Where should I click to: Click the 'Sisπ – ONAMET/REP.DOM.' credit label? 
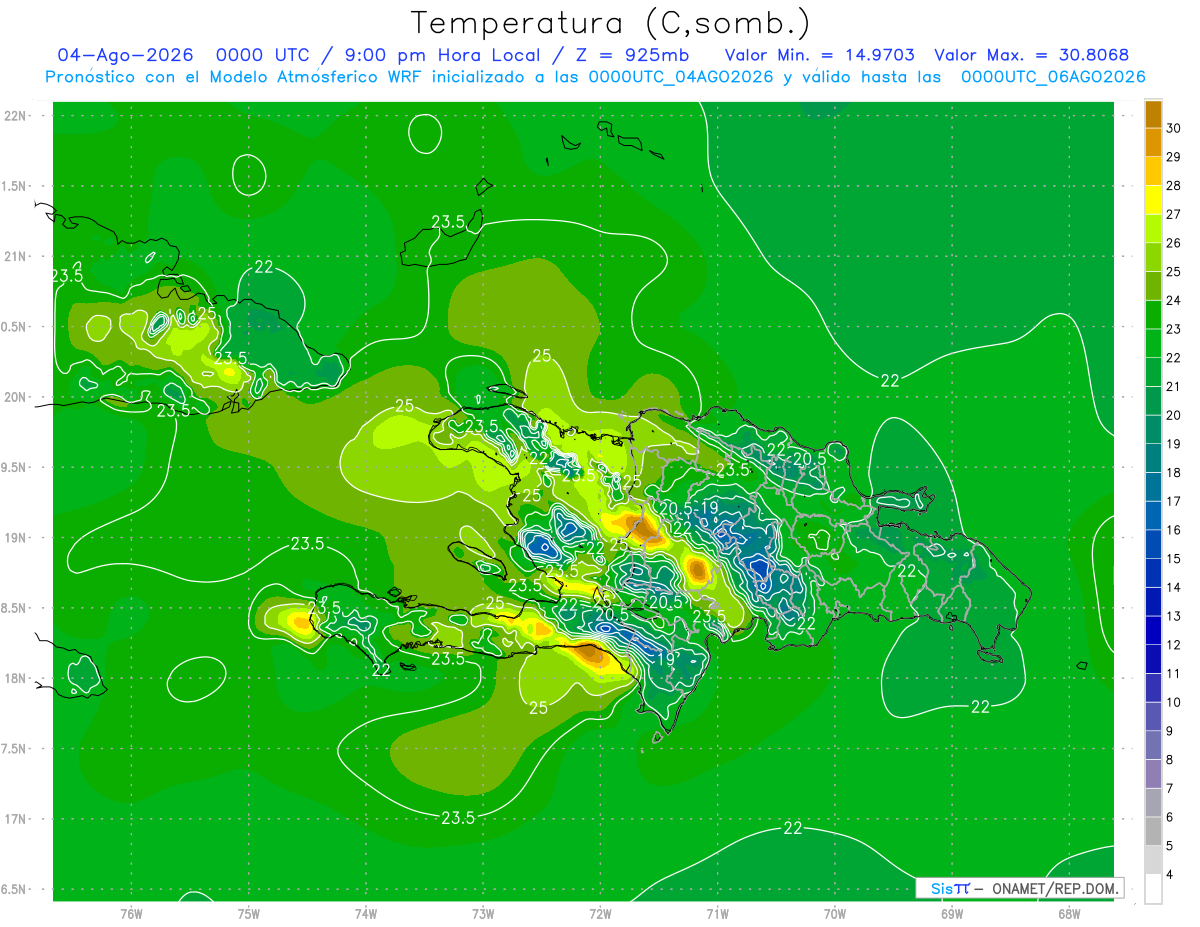tap(1021, 888)
